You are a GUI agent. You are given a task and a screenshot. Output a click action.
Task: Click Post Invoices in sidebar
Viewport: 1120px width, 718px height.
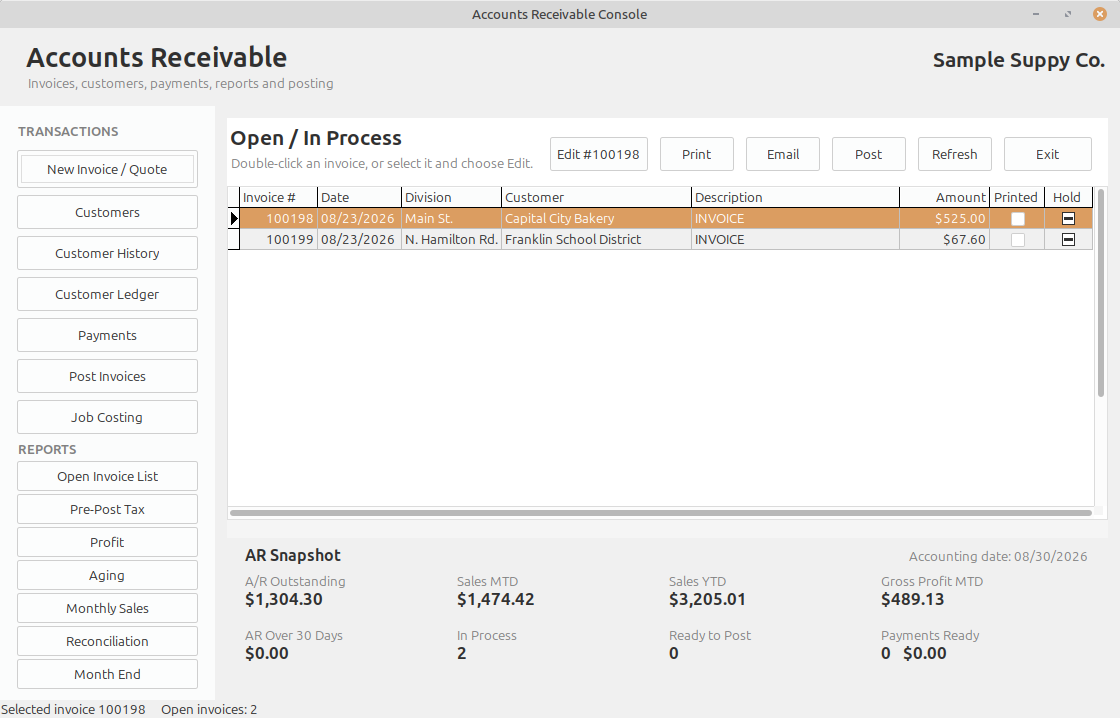[x=107, y=377]
